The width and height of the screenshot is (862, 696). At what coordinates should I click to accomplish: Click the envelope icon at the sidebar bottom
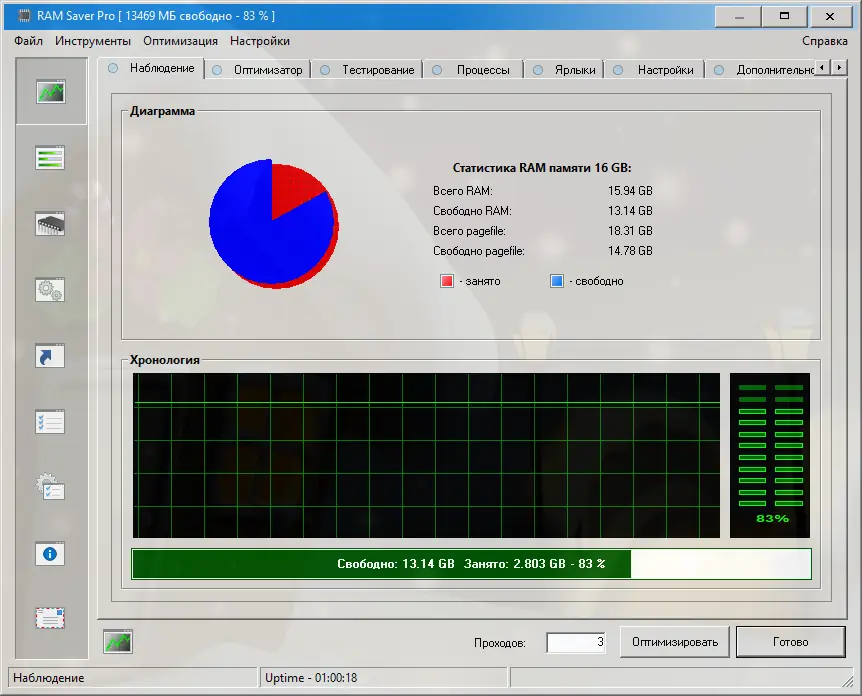click(50, 618)
